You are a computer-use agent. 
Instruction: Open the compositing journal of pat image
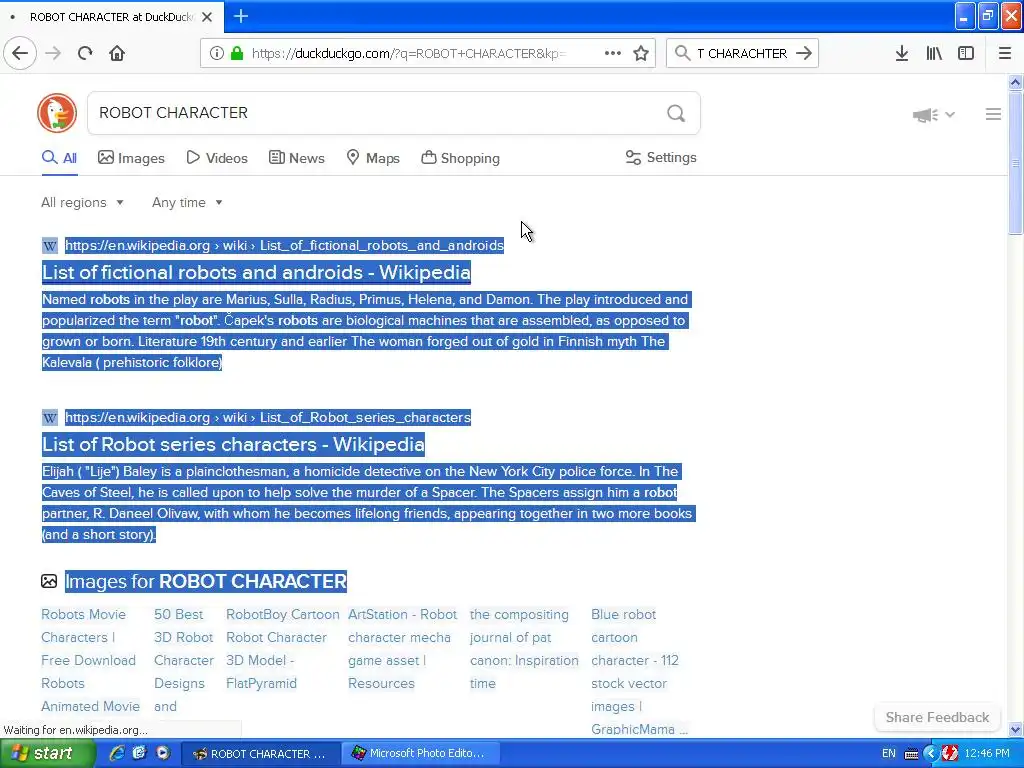pos(524,649)
